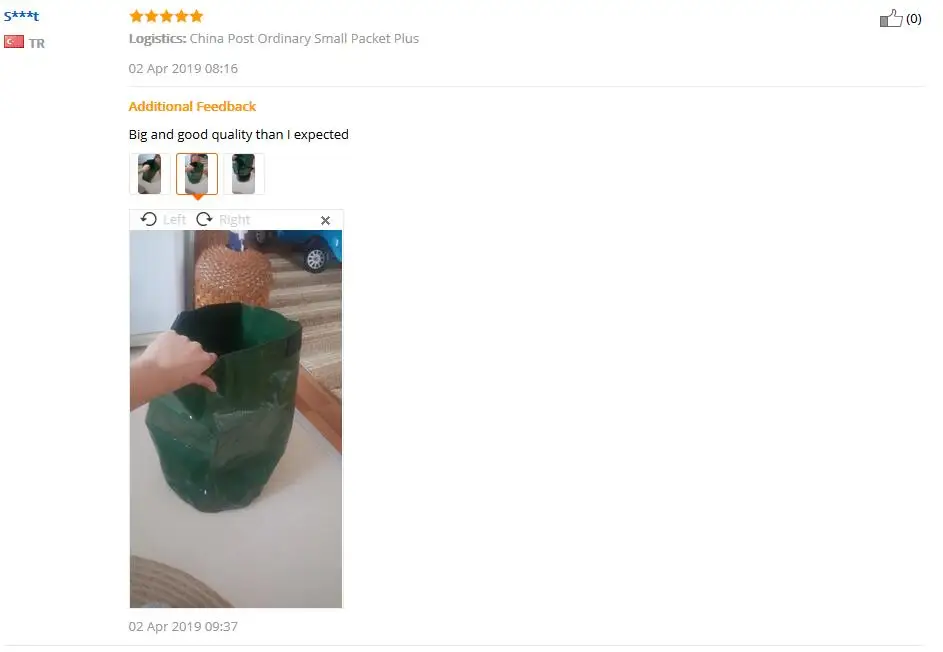943x652 pixels.
Task: Click the "Left" rotate label
Action: pyautogui.click(x=174, y=220)
